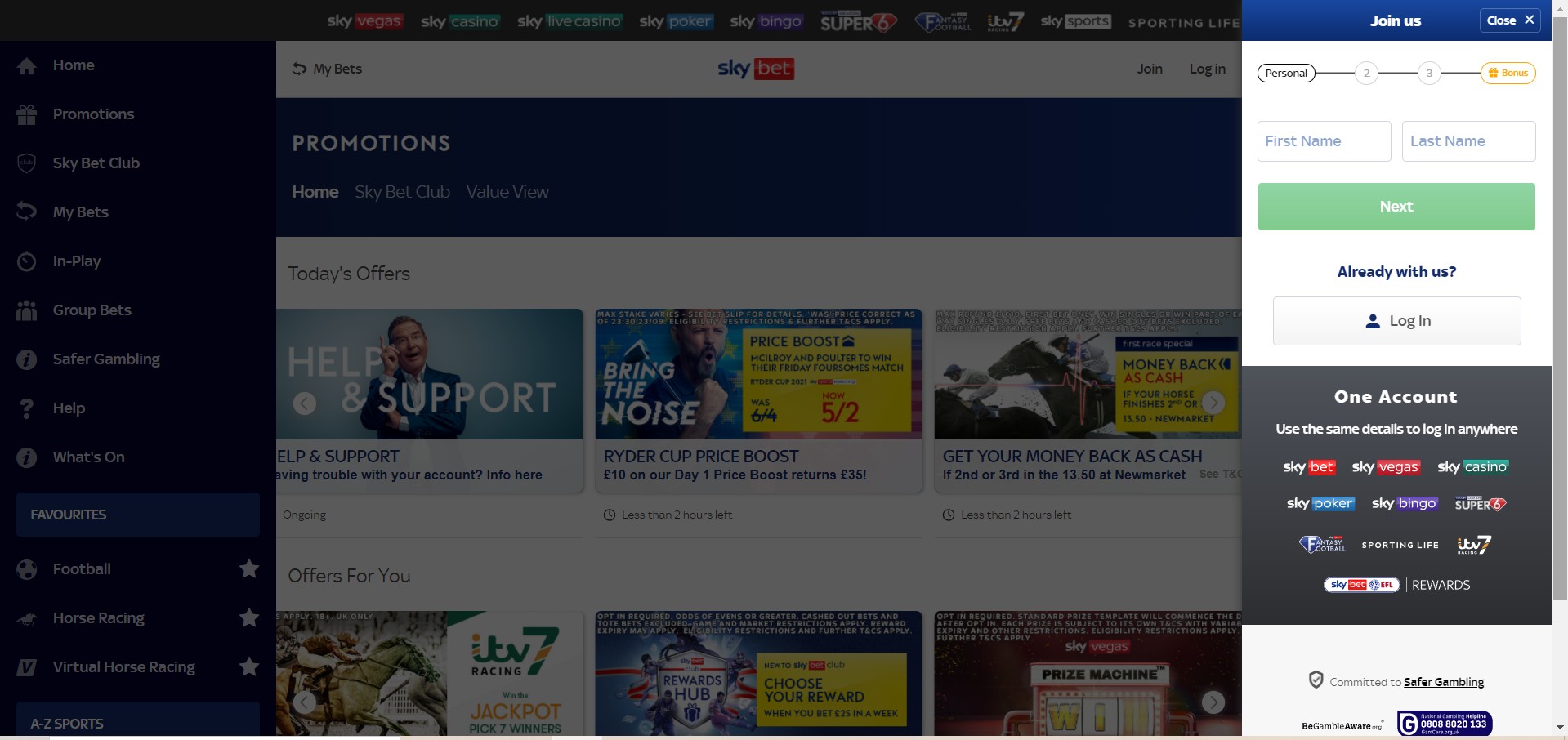
Task: Click the Join link in header
Action: click(1150, 69)
